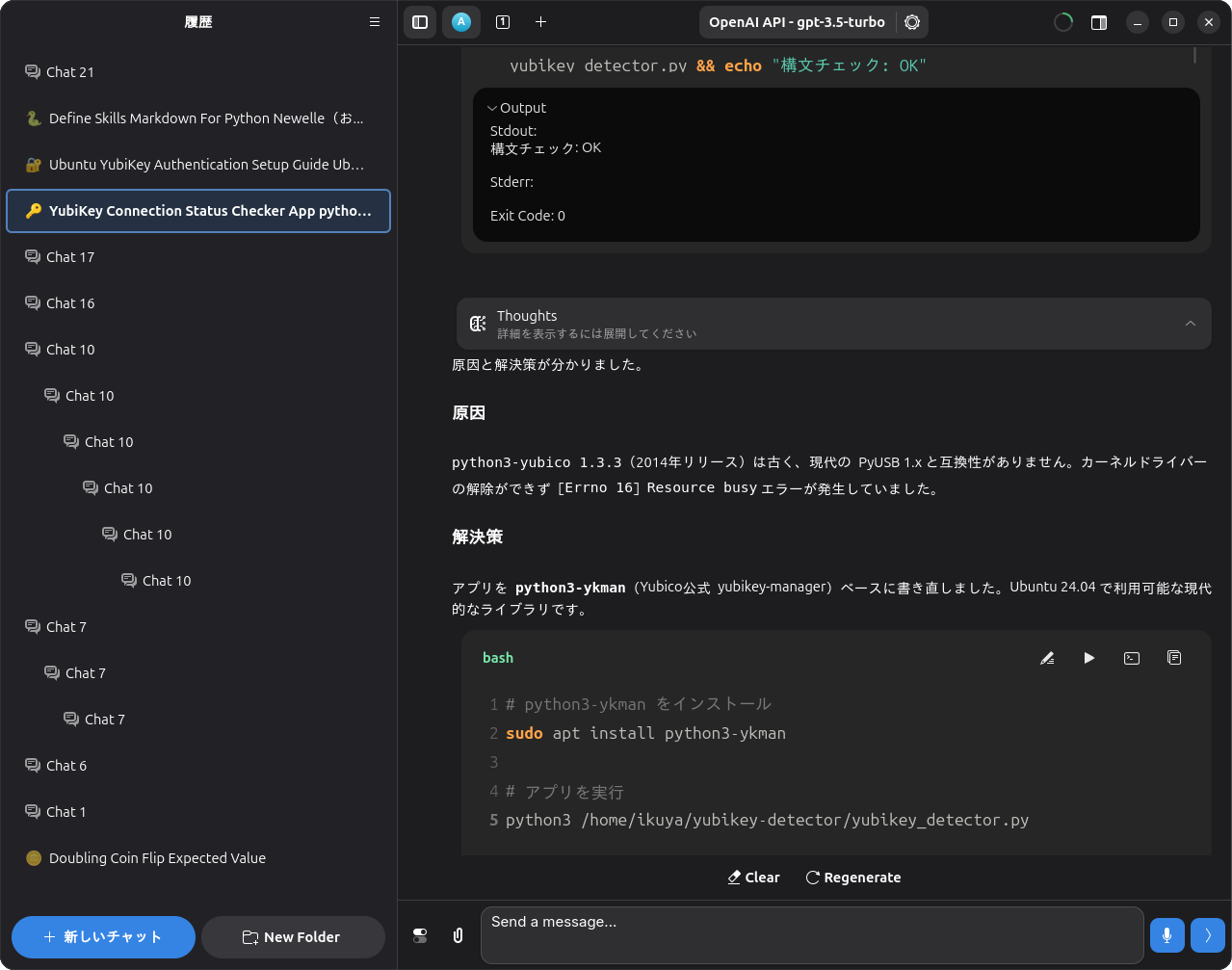The height and width of the screenshot is (970, 1232).
Task: Click 'sudo apt install python3-ykman' line
Action: click(x=645, y=733)
